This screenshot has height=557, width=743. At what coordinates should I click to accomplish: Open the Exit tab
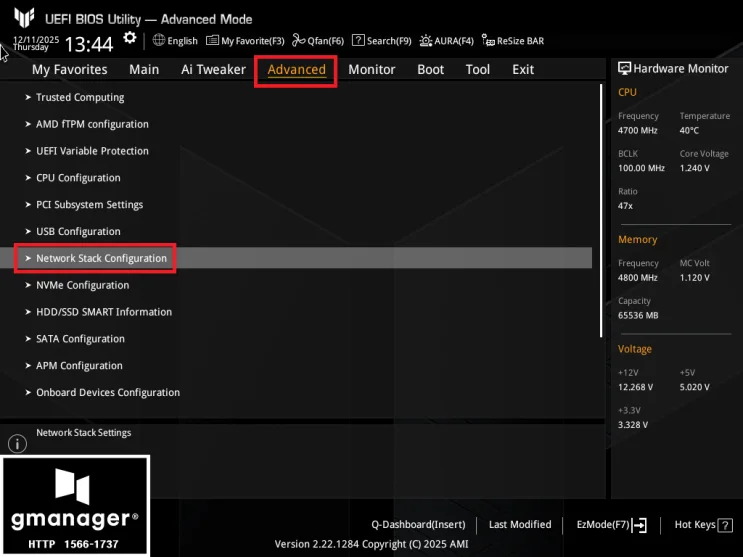523,69
